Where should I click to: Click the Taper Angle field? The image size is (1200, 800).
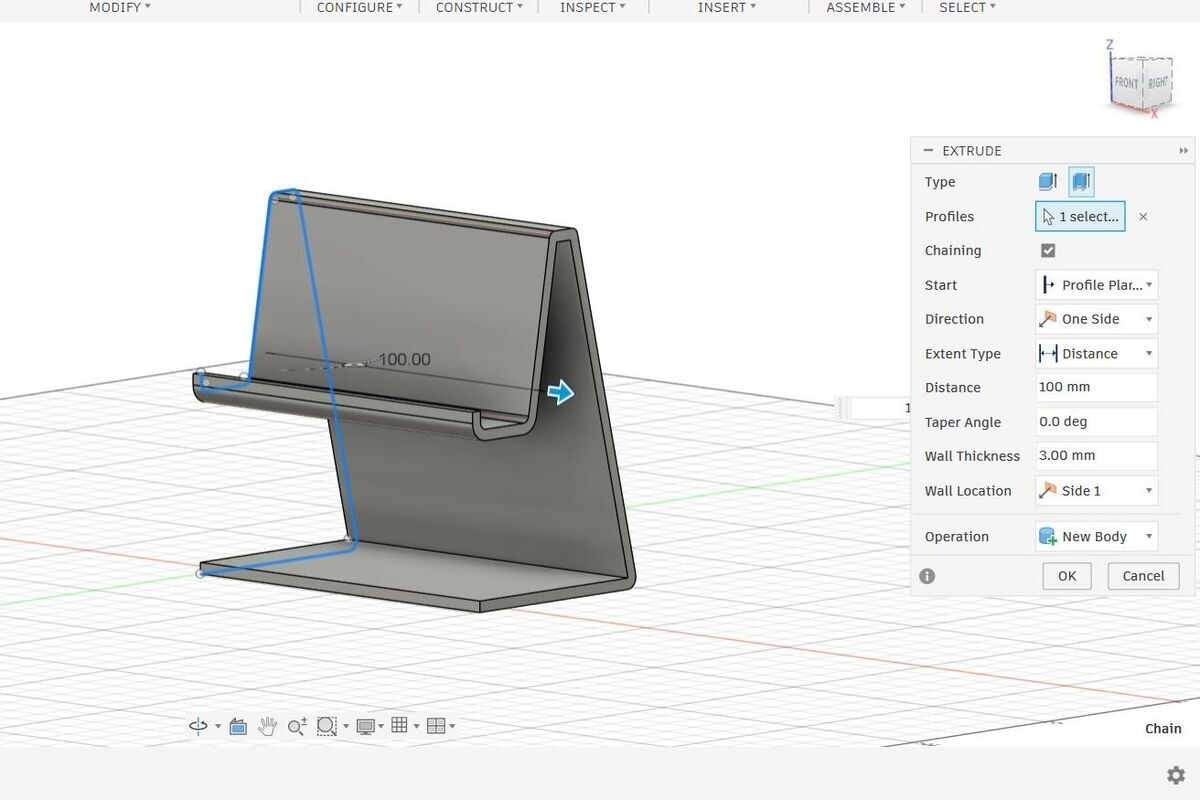[1097, 421]
